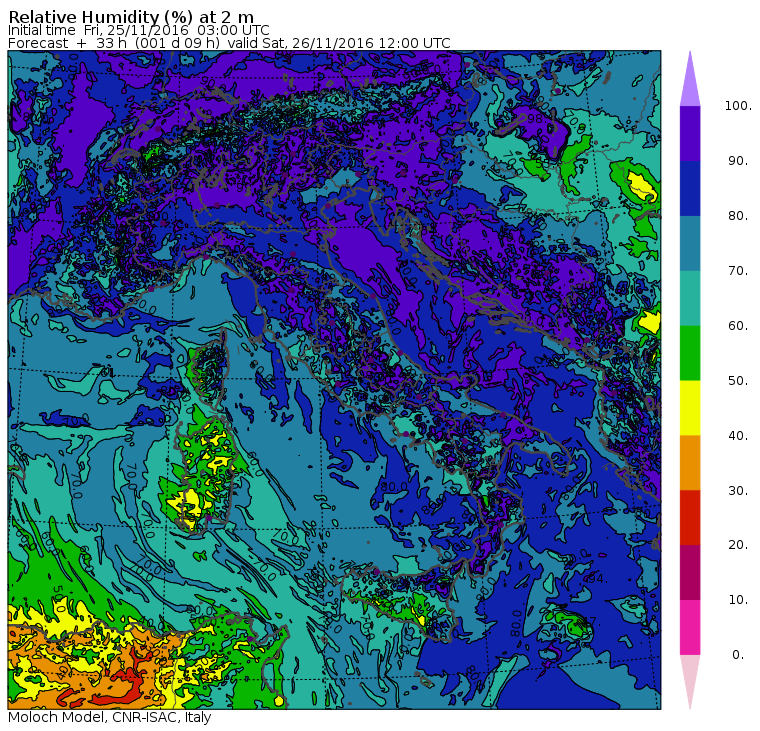The width and height of the screenshot is (760, 731).
Task: Click the 20–30 red legend swatch
Action: pos(690,518)
